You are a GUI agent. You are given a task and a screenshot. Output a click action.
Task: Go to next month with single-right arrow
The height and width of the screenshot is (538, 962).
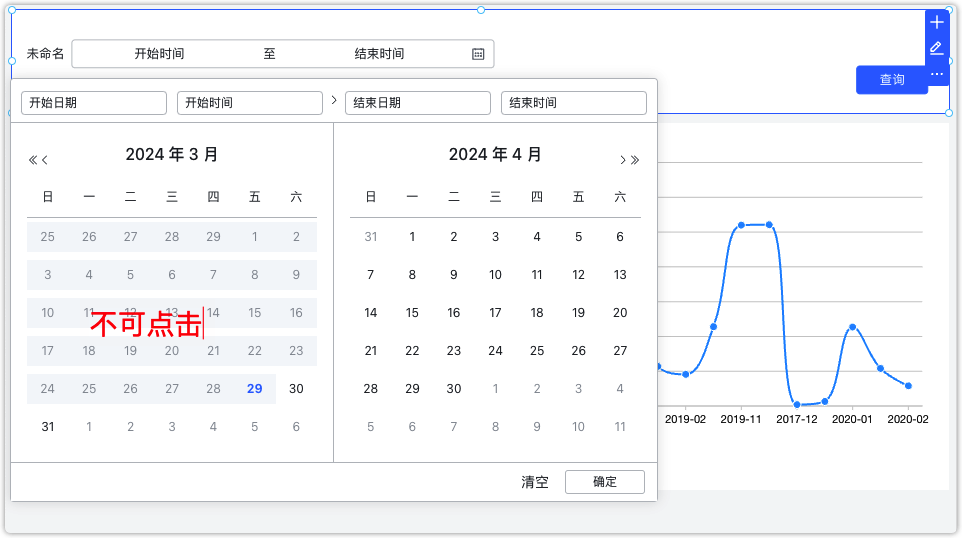coord(623,160)
